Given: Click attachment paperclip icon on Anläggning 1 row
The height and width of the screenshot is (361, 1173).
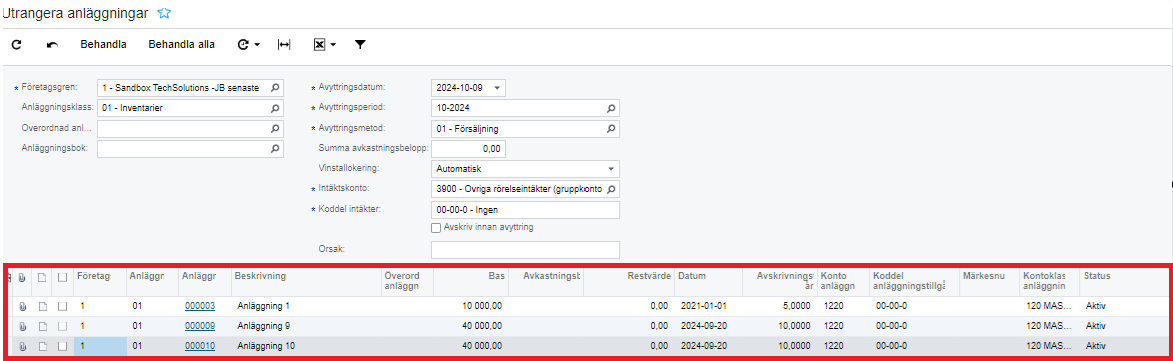Looking at the screenshot, I should (22, 306).
